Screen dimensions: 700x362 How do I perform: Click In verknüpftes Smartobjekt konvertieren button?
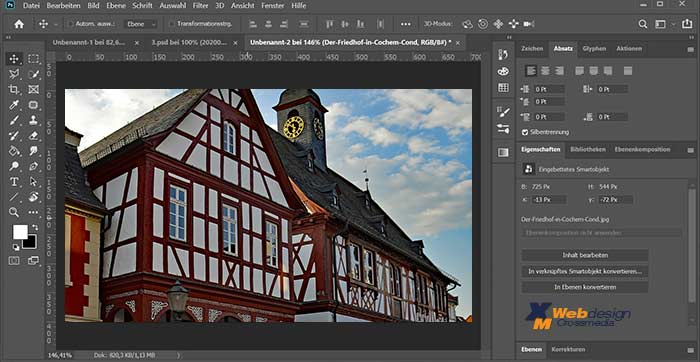click(x=585, y=271)
